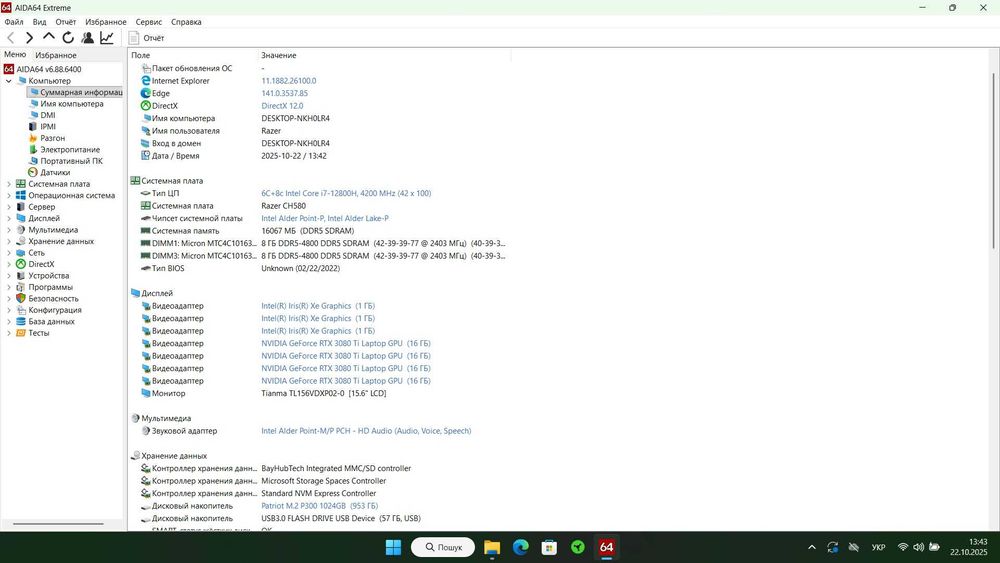
Task: Open the Internet Explorer version link 11.1882.26100.0
Action: pyautogui.click(x=288, y=81)
